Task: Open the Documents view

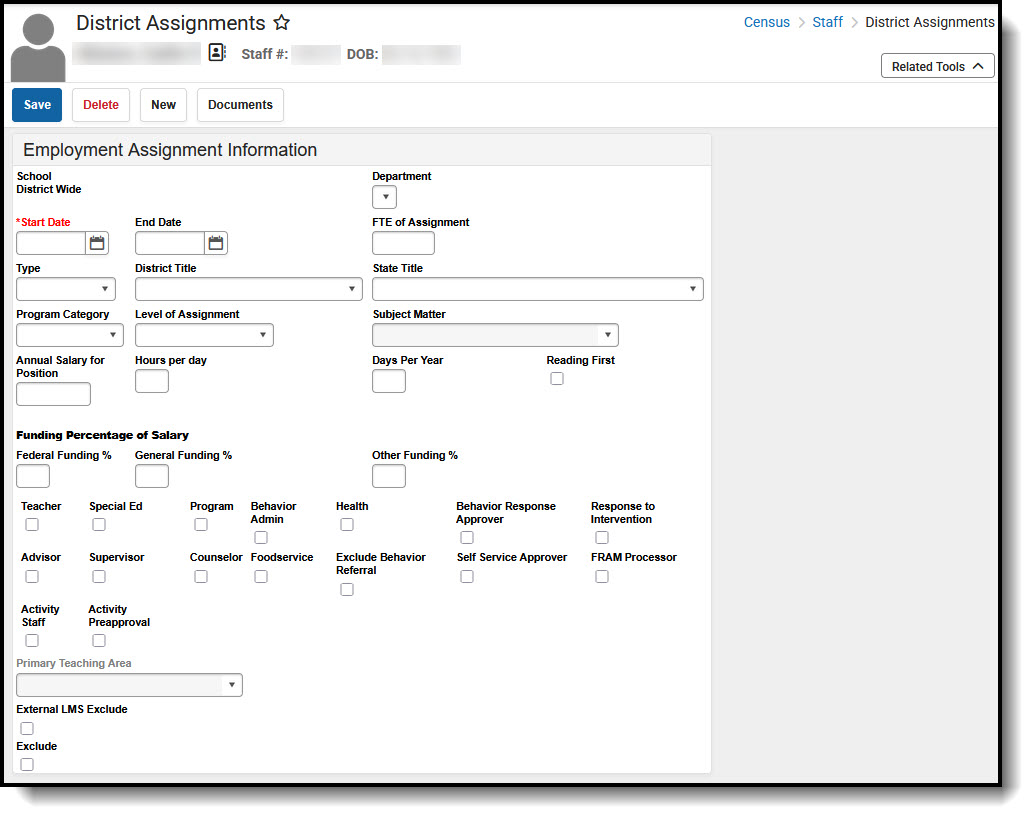Action: (240, 104)
